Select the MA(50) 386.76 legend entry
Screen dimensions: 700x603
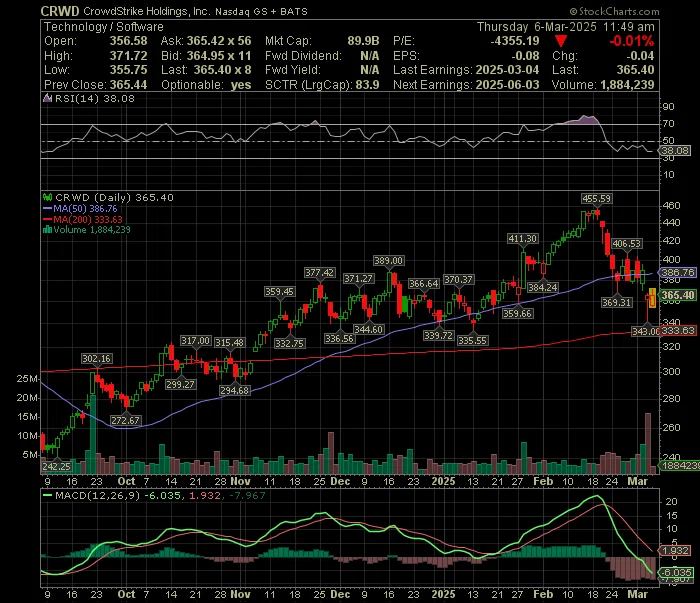[80, 208]
